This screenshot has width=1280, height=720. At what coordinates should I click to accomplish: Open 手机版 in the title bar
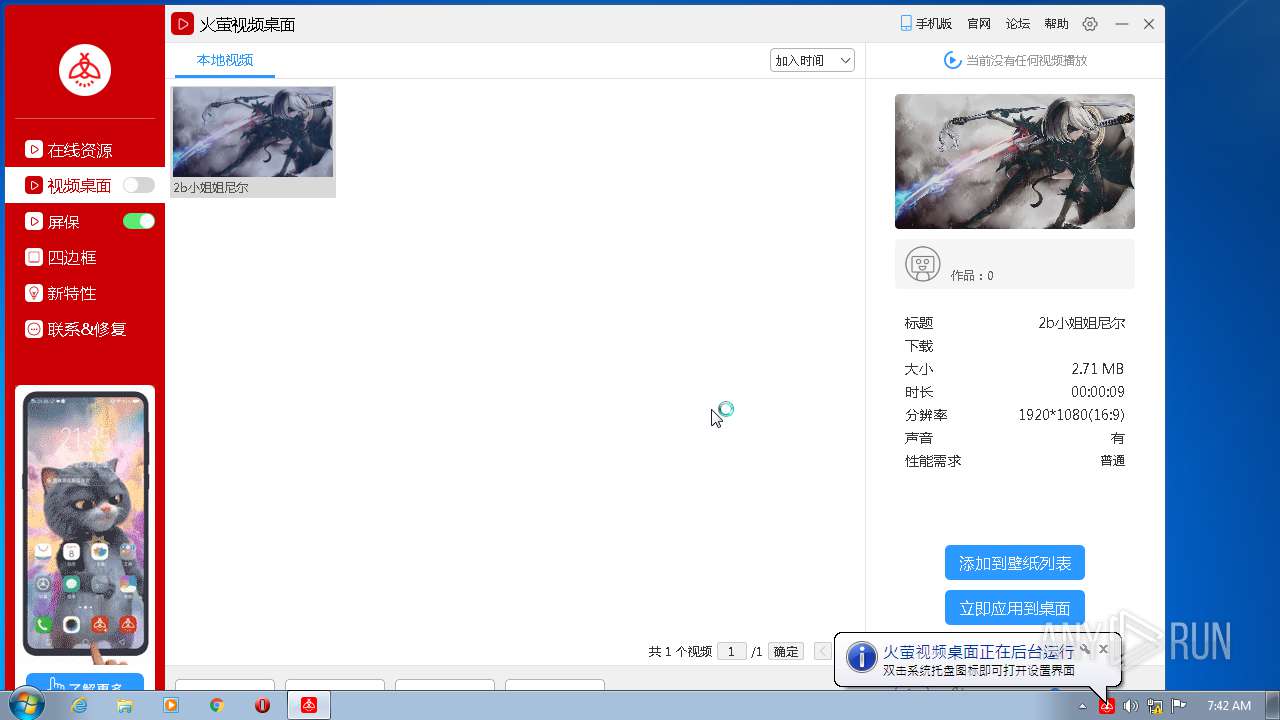point(926,24)
